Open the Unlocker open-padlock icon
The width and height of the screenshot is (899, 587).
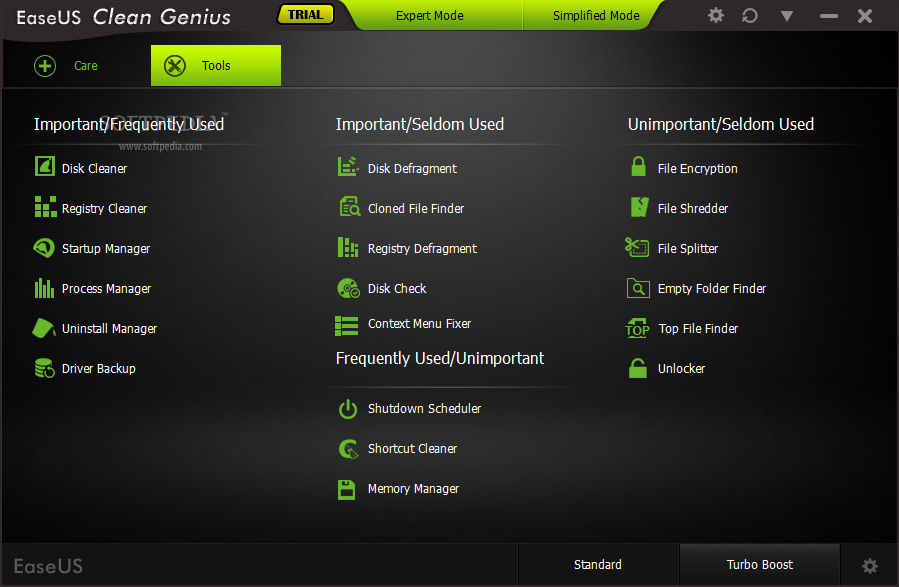pyautogui.click(x=638, y=368)
